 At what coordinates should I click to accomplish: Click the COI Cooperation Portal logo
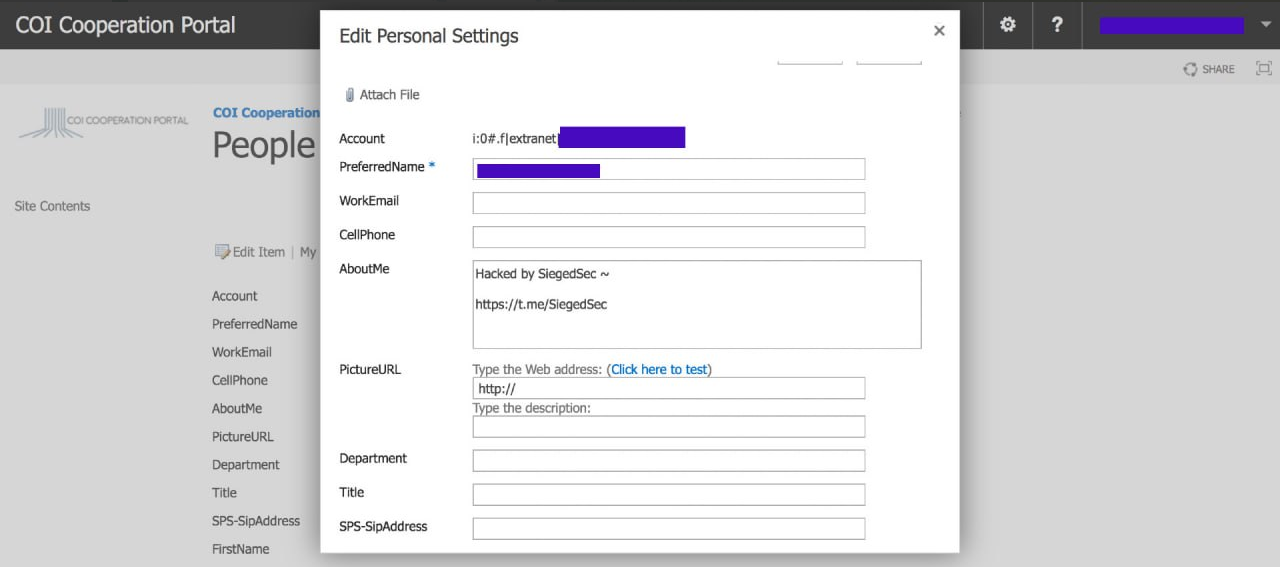pos(103,121)
